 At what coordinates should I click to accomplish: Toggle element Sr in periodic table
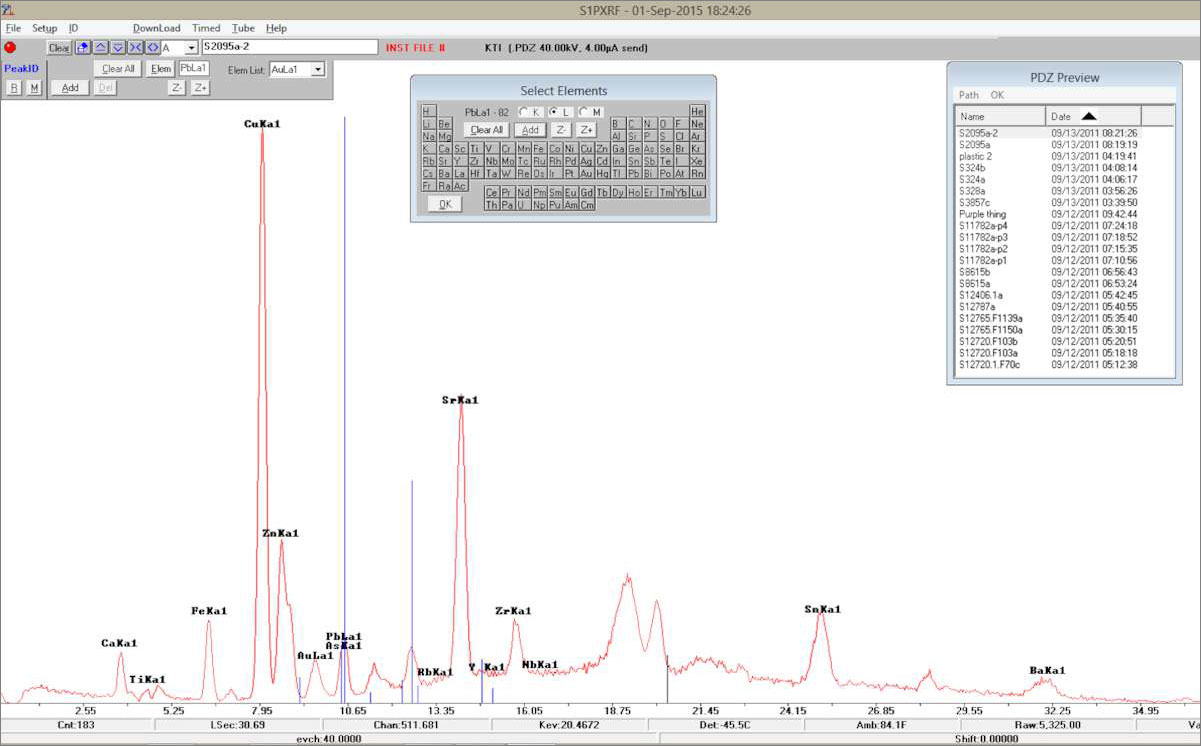(444, 161)
